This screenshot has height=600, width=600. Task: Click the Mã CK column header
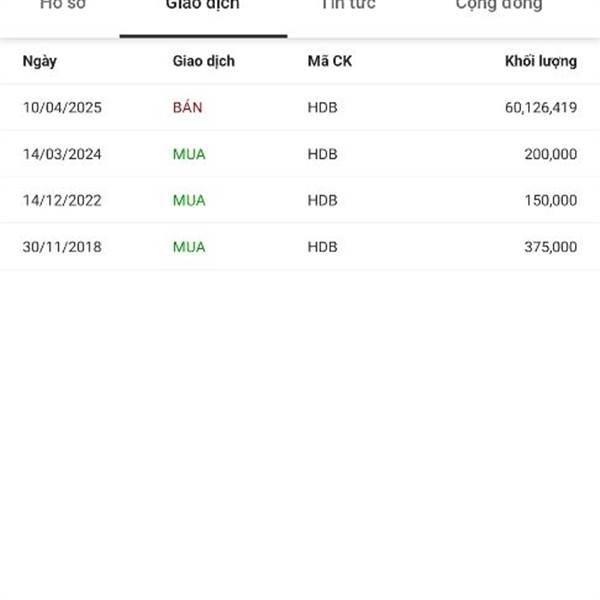coord(330,61)
